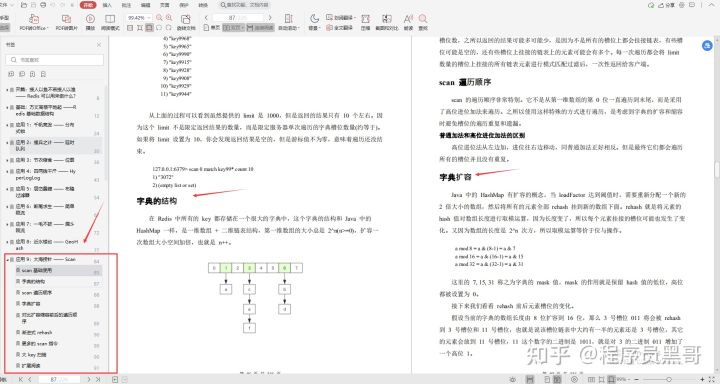The width and height of the screenshot is (720, 384).
Task: Expand the 应用 1: 千帆竞发 bookmark arrow
Action: click(x=7, y=125)
